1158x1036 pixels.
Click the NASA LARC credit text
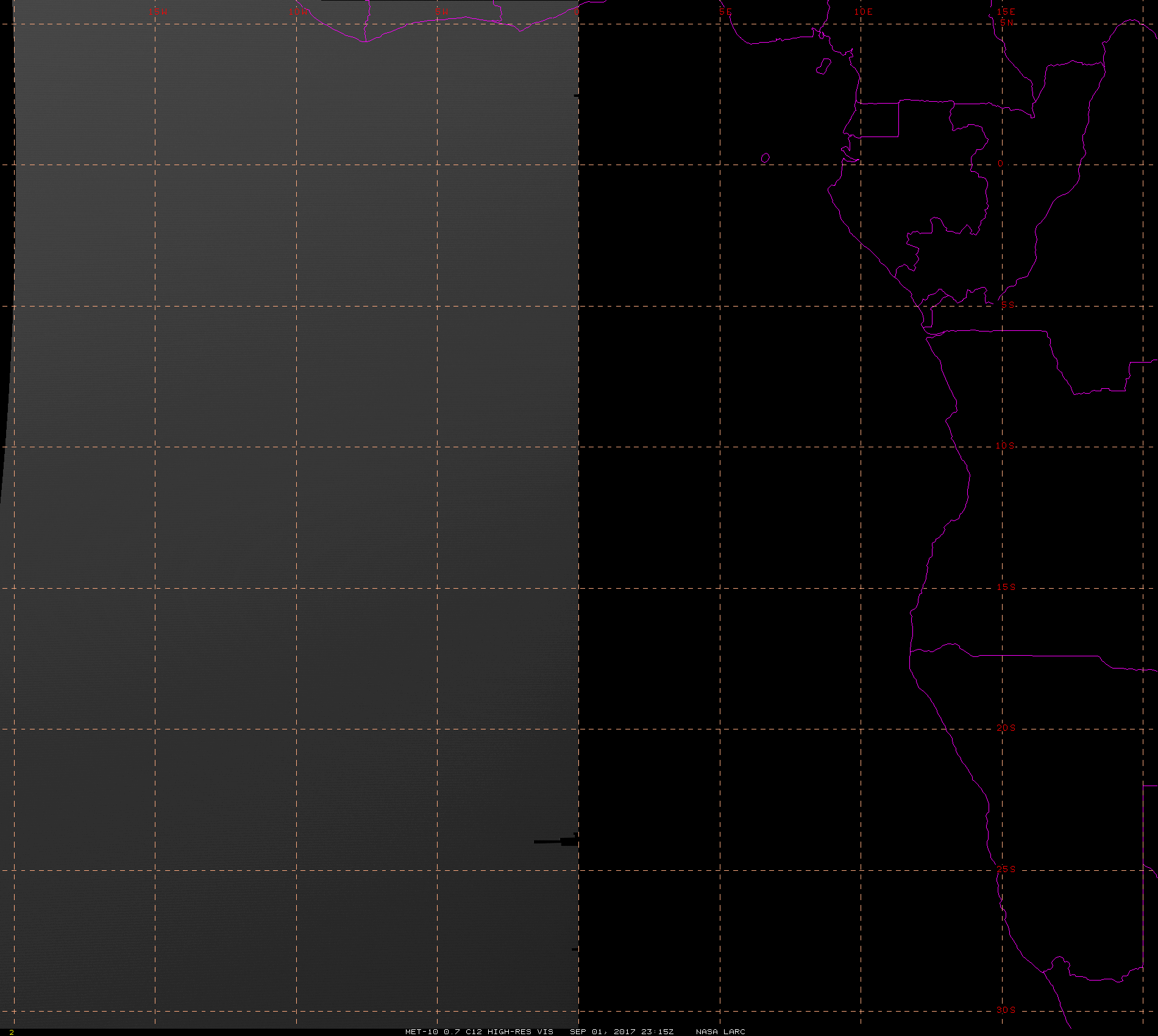tap(720, 1032)
